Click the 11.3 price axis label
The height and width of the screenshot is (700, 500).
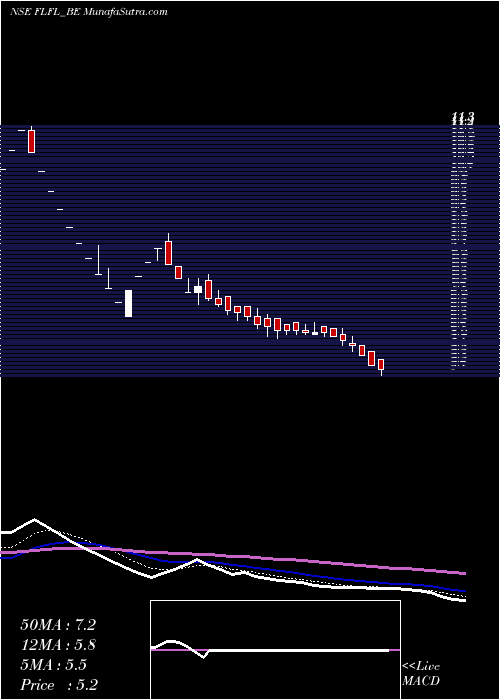pos(462,119)
